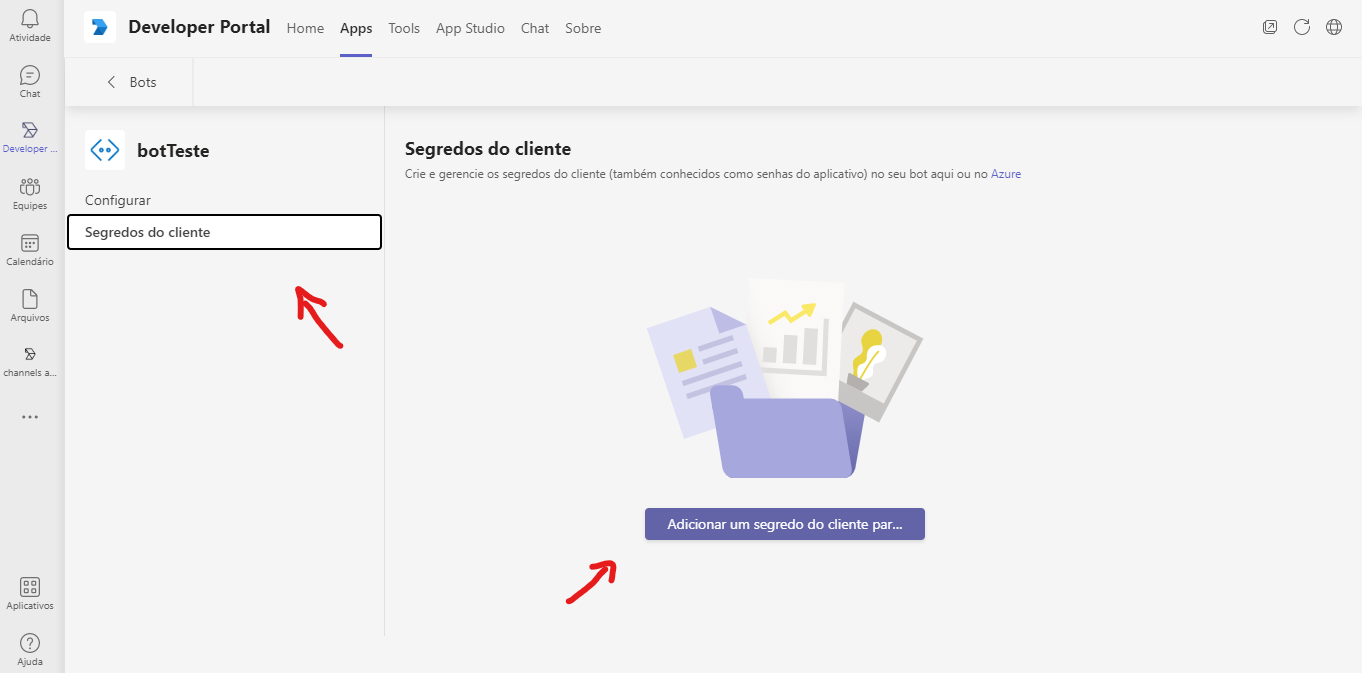This screenshot has width=1362, height=673.
Task: Click Adicionar um segredo do cliente button
Action: pos(784,524)
